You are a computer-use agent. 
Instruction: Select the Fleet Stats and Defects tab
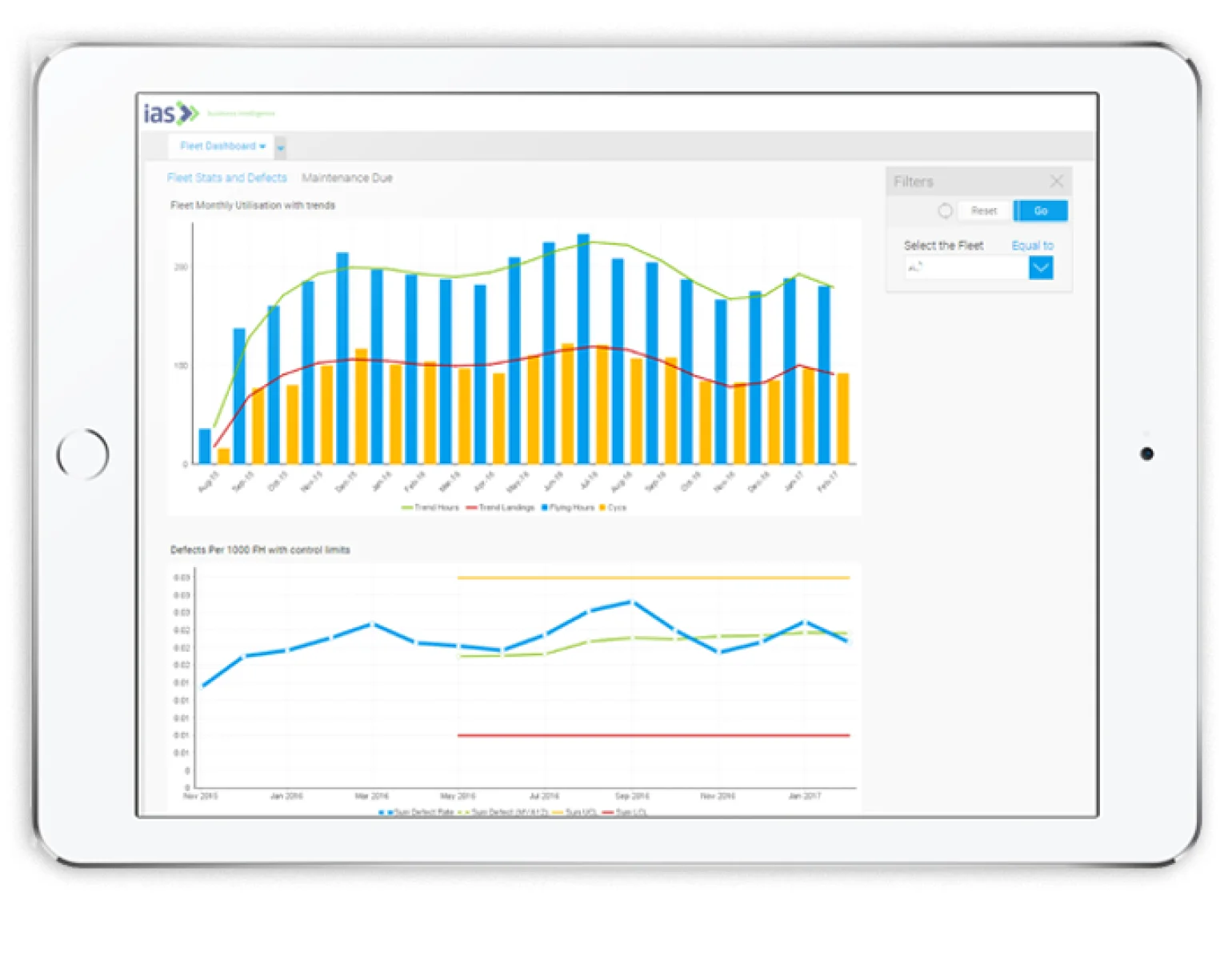click(226, 178)
